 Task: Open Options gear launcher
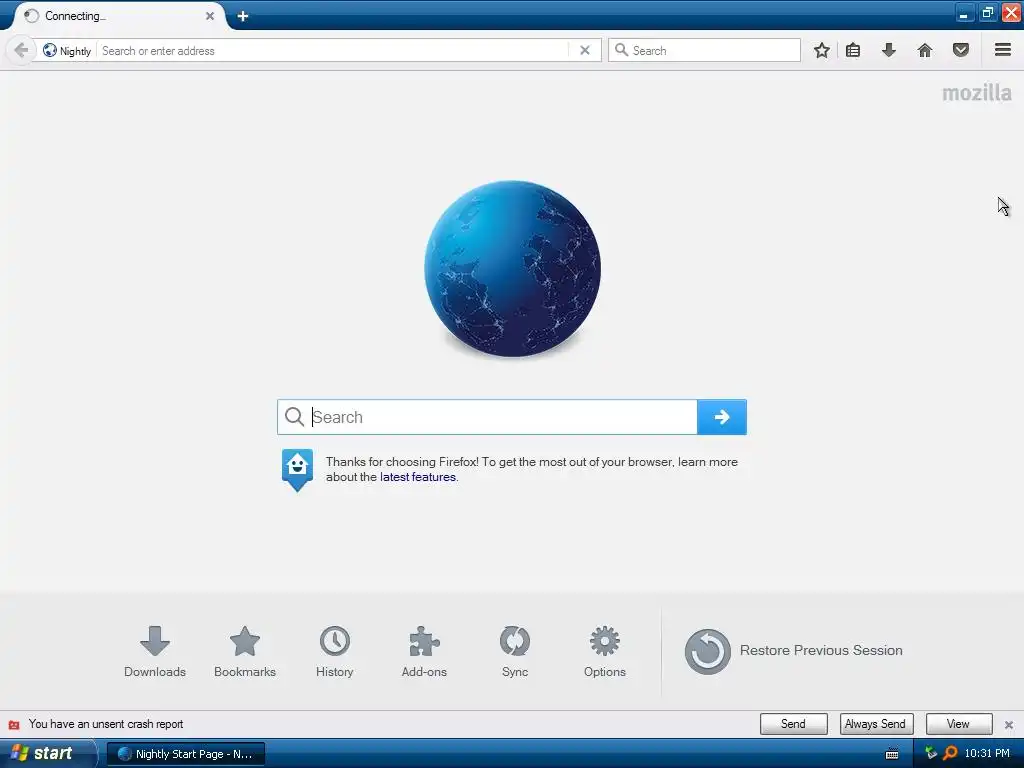[605, 652]
